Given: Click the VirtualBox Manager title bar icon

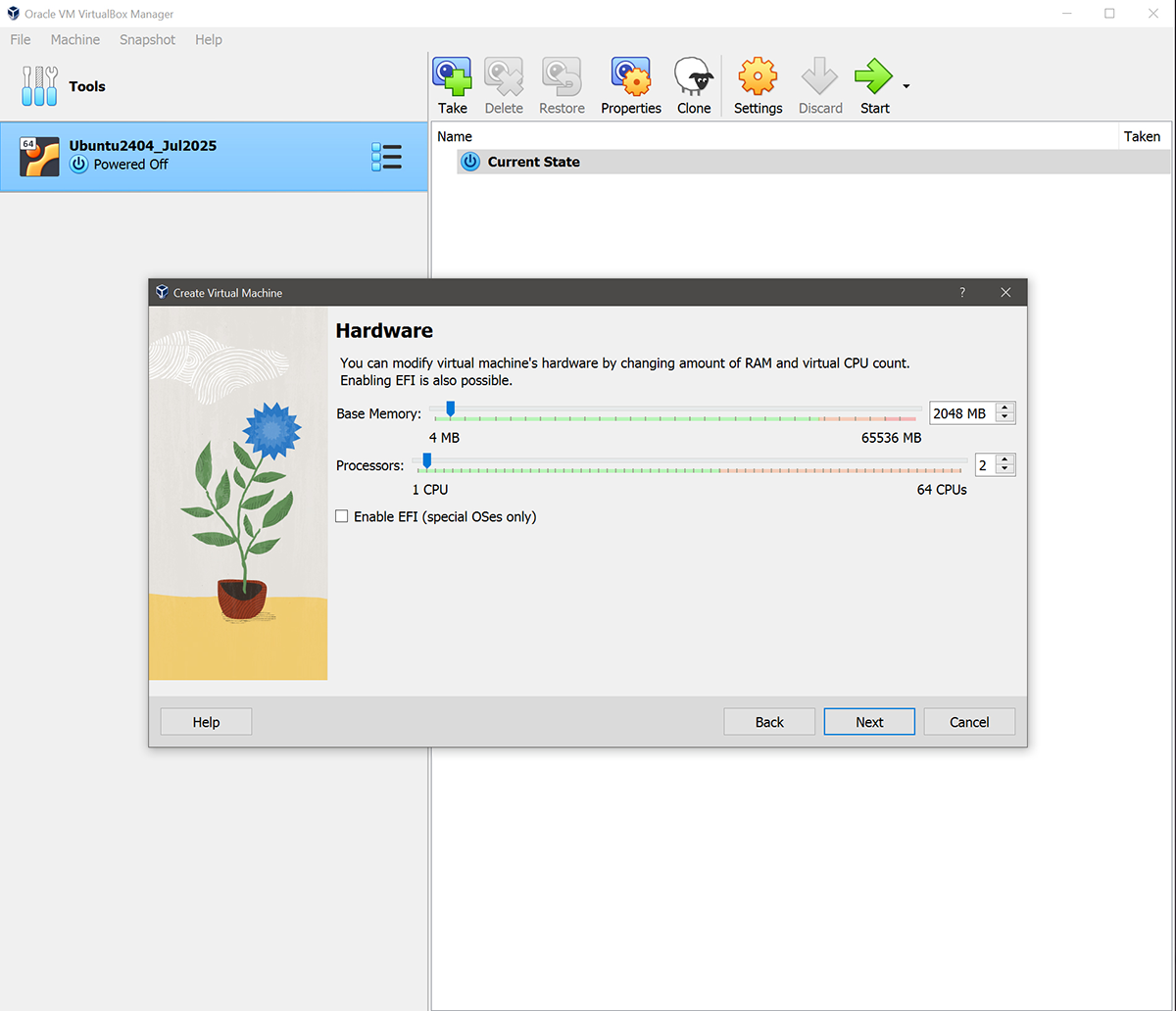Looking at the screenshot, I should [x=13, y=14].
